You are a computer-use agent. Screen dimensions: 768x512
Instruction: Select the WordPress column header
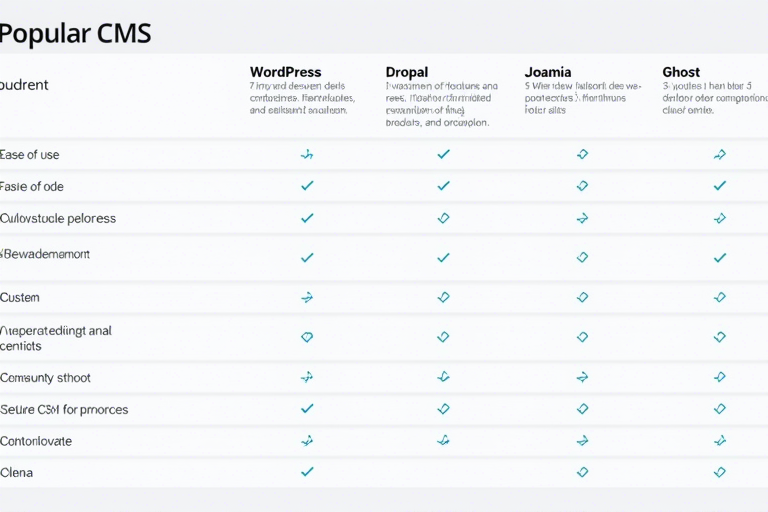coord(285,72)
